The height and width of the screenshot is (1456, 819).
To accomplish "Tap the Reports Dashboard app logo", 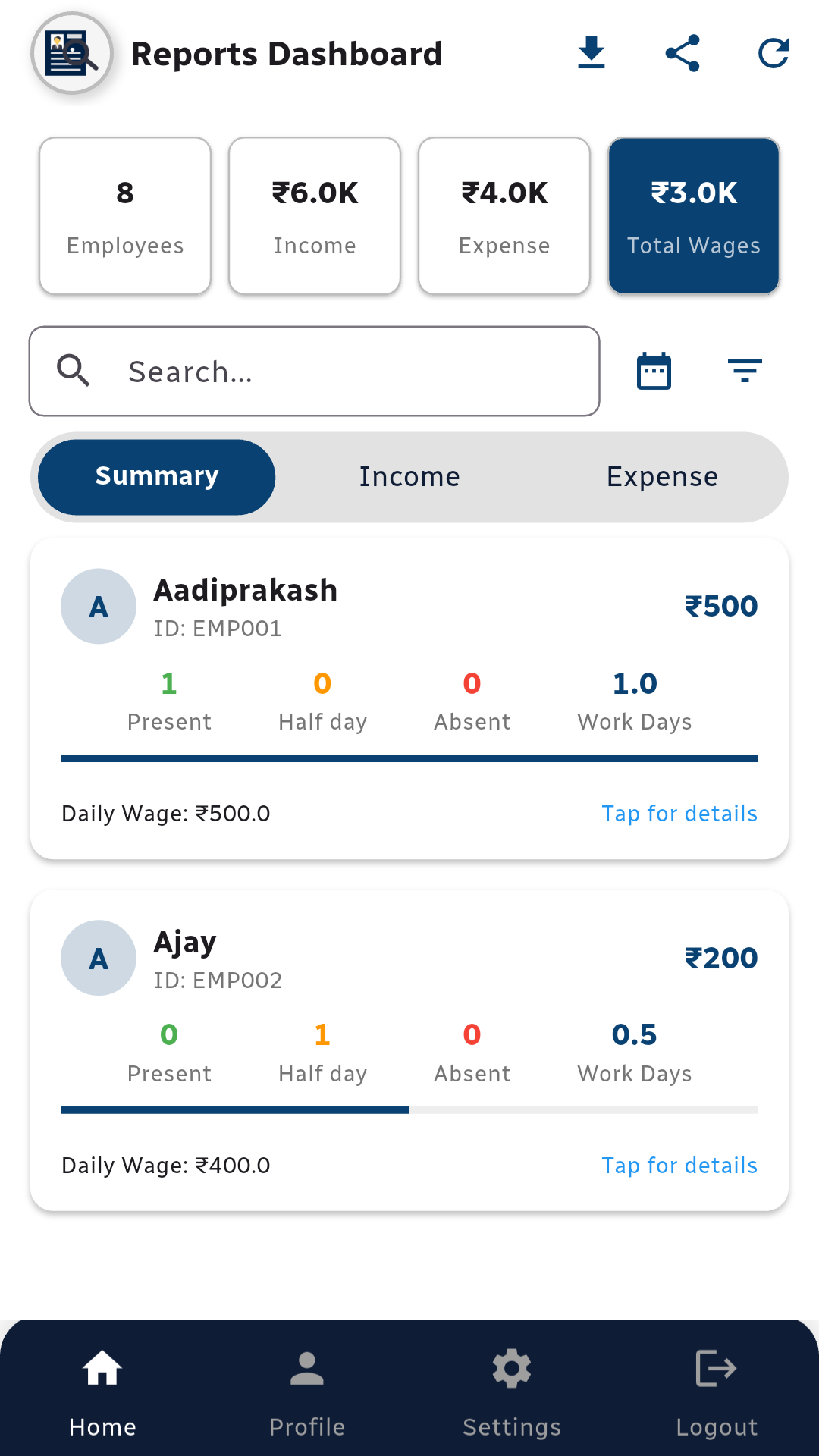I will [x=72, y=53].
